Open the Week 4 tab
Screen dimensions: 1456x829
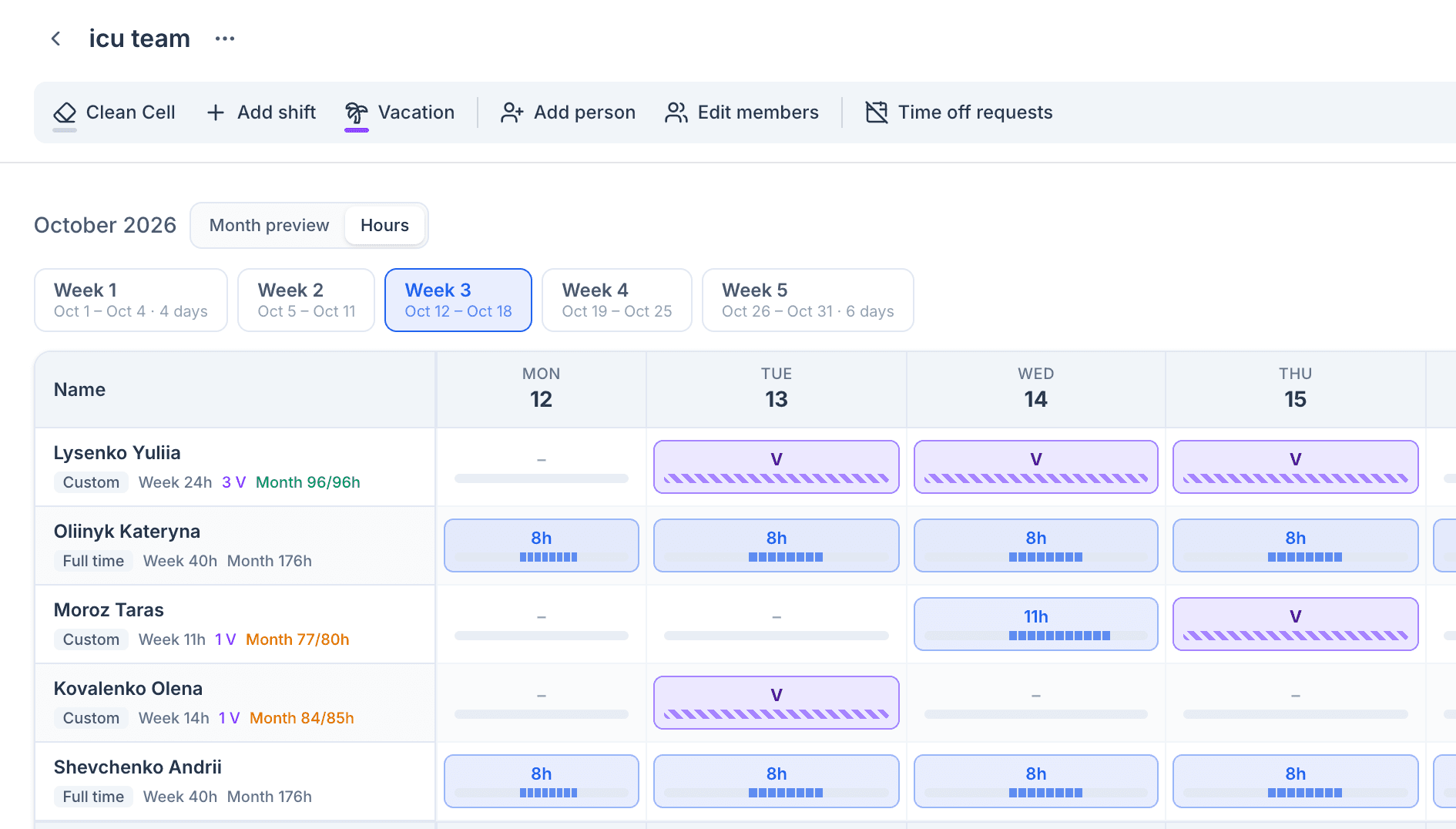pos(617,300)
